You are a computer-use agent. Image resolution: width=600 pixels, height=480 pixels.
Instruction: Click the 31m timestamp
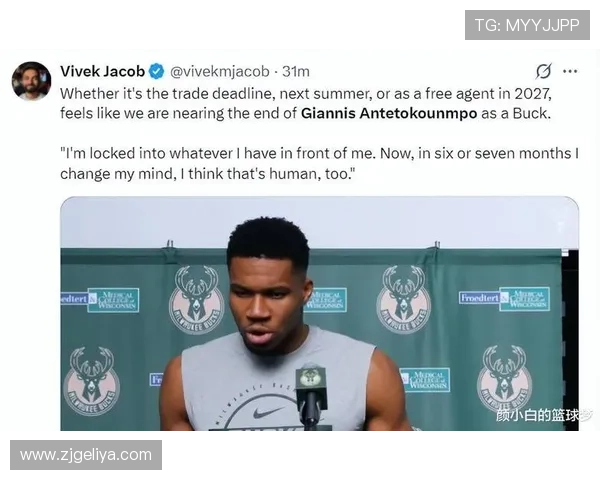point(295,72)
